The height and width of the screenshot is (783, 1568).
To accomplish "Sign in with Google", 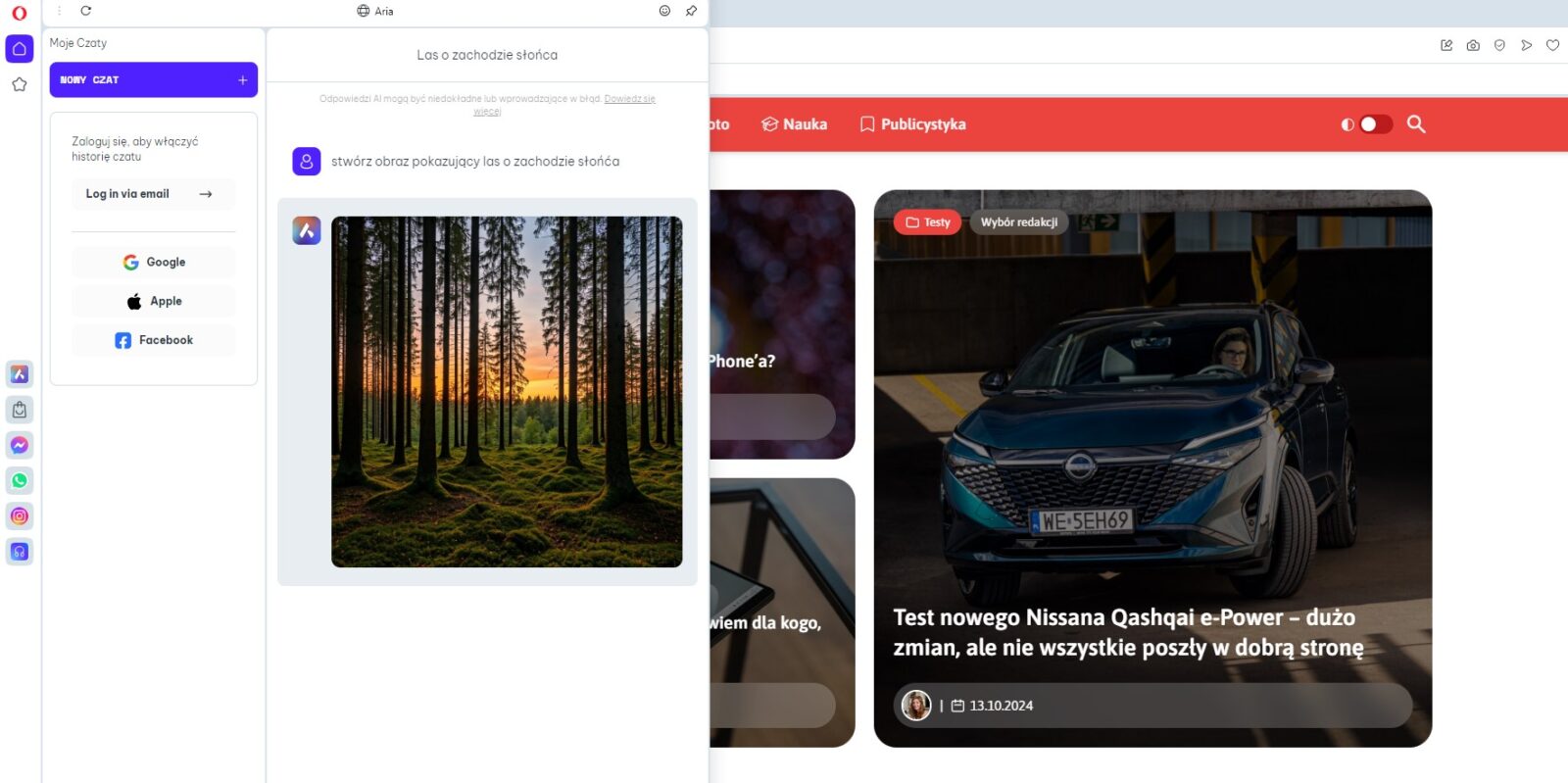I will tap(154, 263).
